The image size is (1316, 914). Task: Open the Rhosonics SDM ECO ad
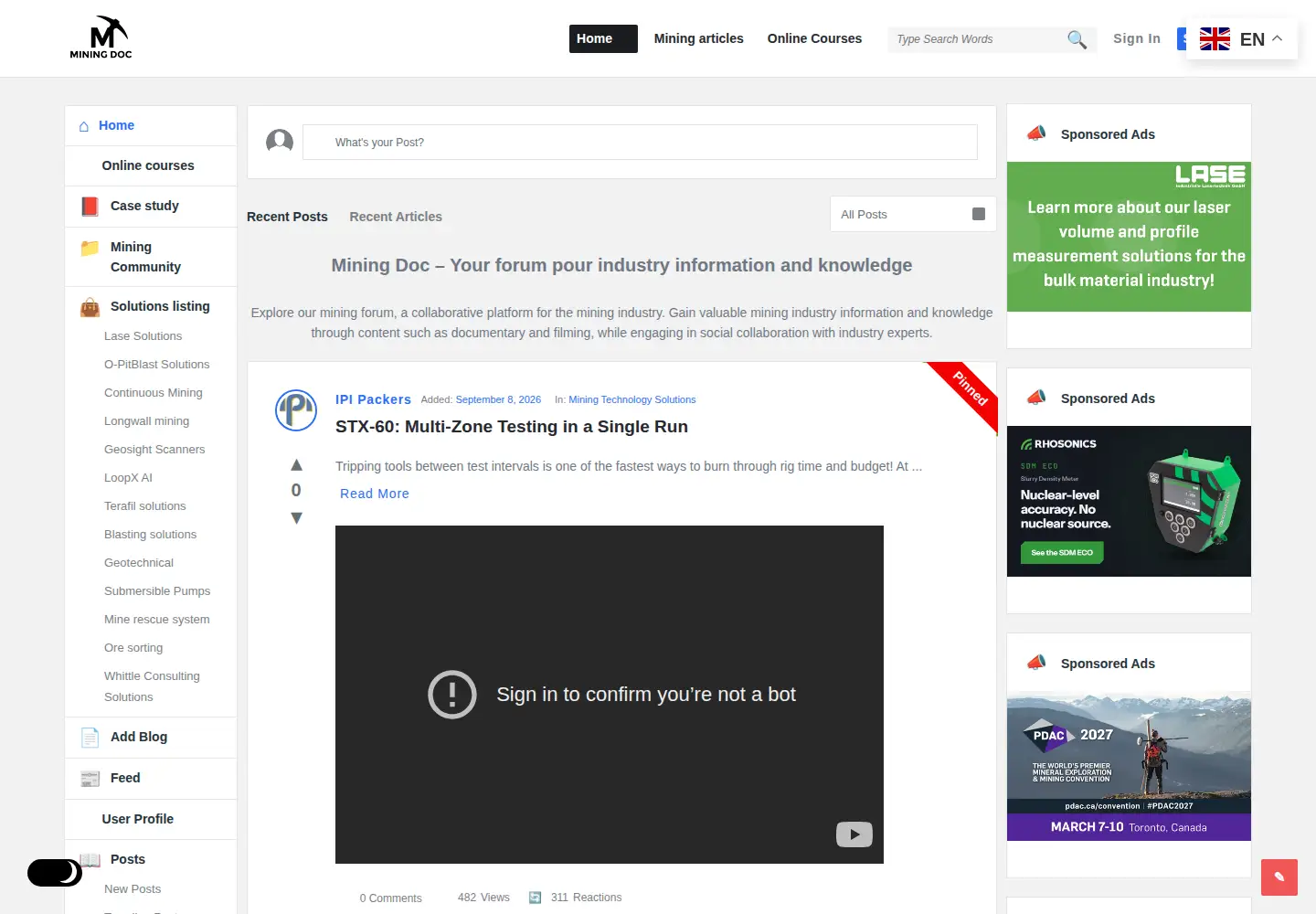[x=1129, y=501]
